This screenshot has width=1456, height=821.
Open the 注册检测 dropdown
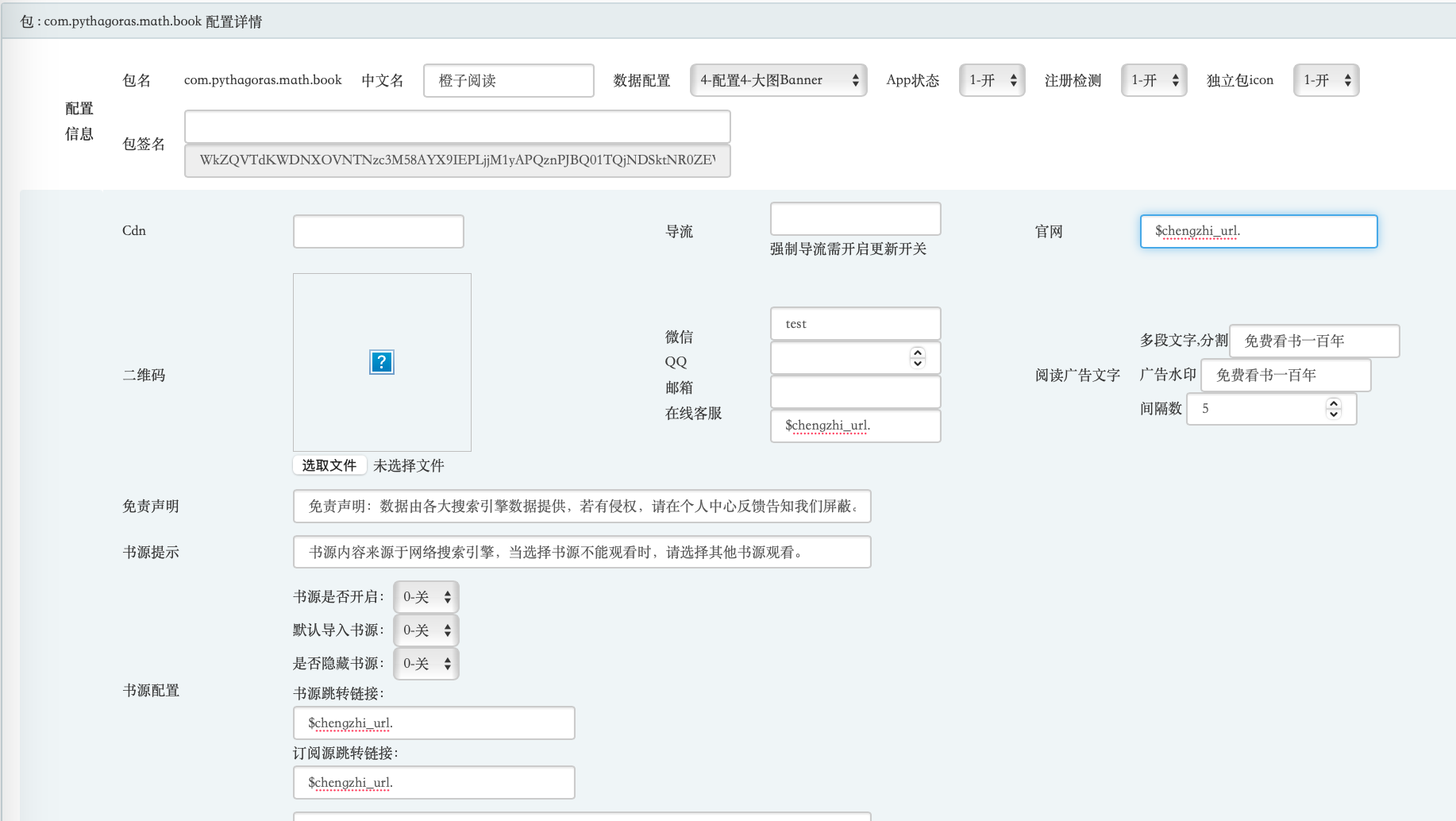pos(1154,80)
